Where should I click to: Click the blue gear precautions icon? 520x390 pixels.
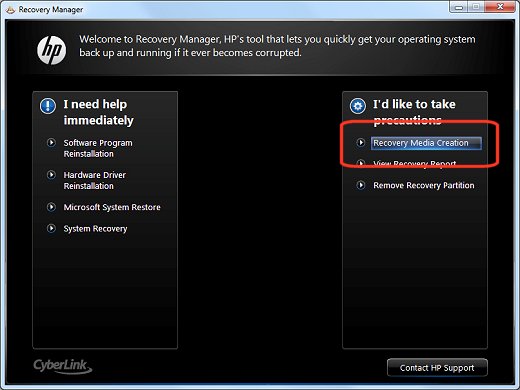358,106
